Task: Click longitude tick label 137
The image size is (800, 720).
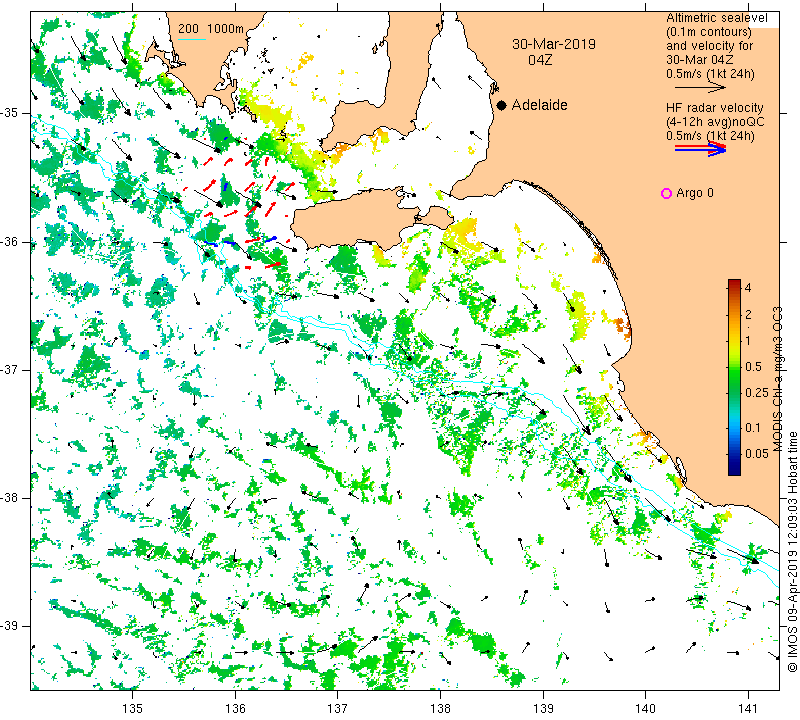Action: coord(338,709)
